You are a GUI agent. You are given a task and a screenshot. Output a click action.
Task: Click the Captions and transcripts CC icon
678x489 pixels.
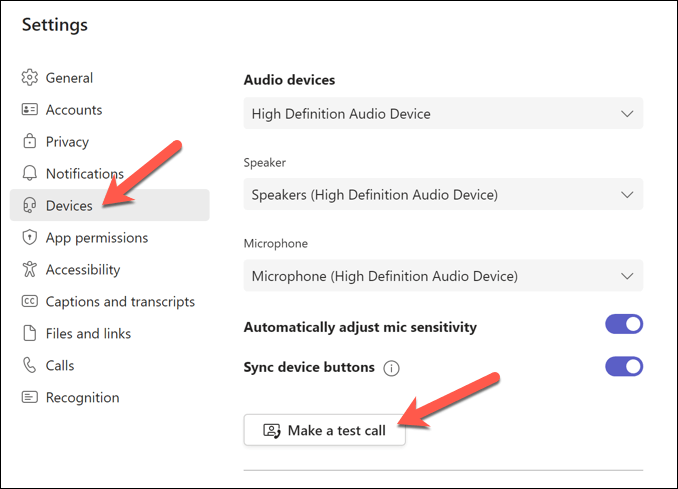[29, 302]
